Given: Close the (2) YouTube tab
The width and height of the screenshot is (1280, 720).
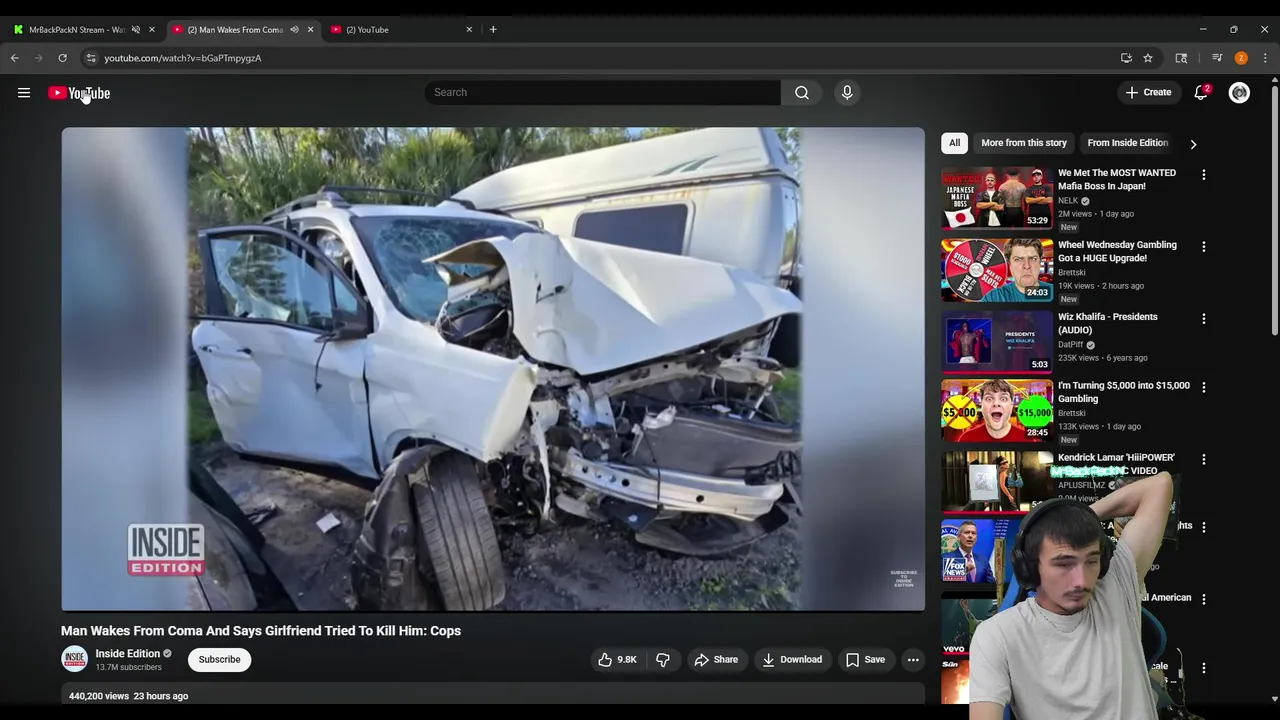Looking at the screenshot, I should [469, 30].
